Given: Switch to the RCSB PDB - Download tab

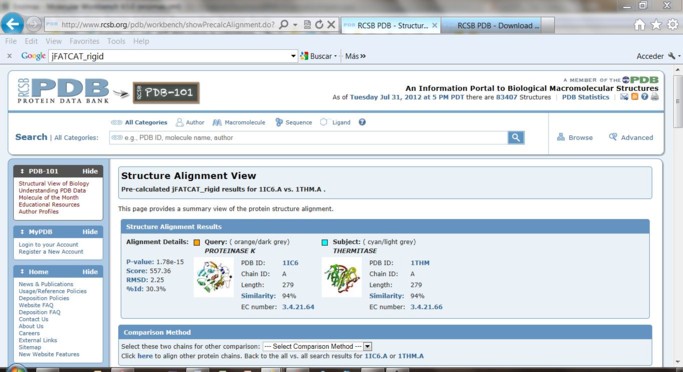Looking at the screenshot, I should point(498,26).
